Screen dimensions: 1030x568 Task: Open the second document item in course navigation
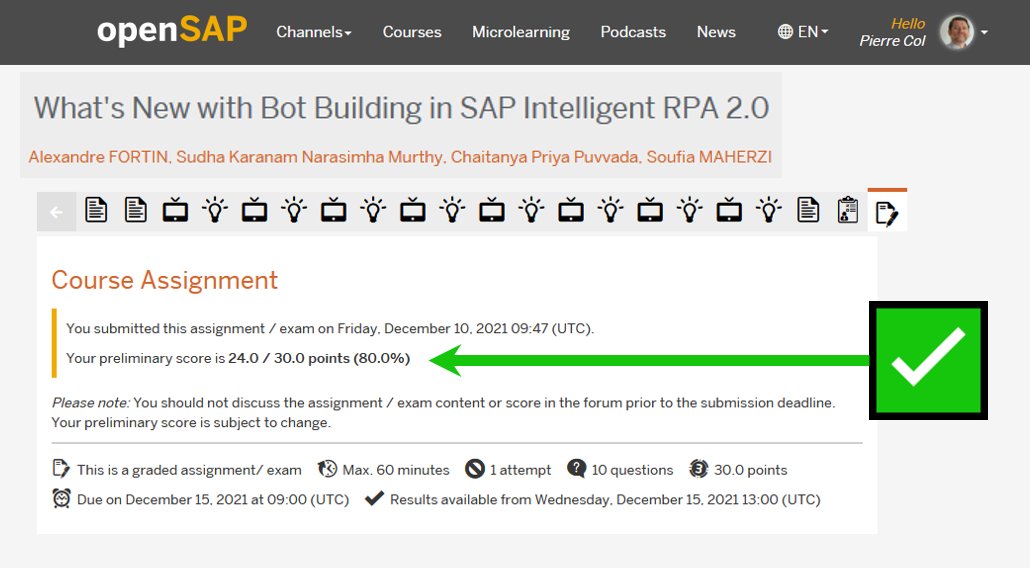click(135, 210)
